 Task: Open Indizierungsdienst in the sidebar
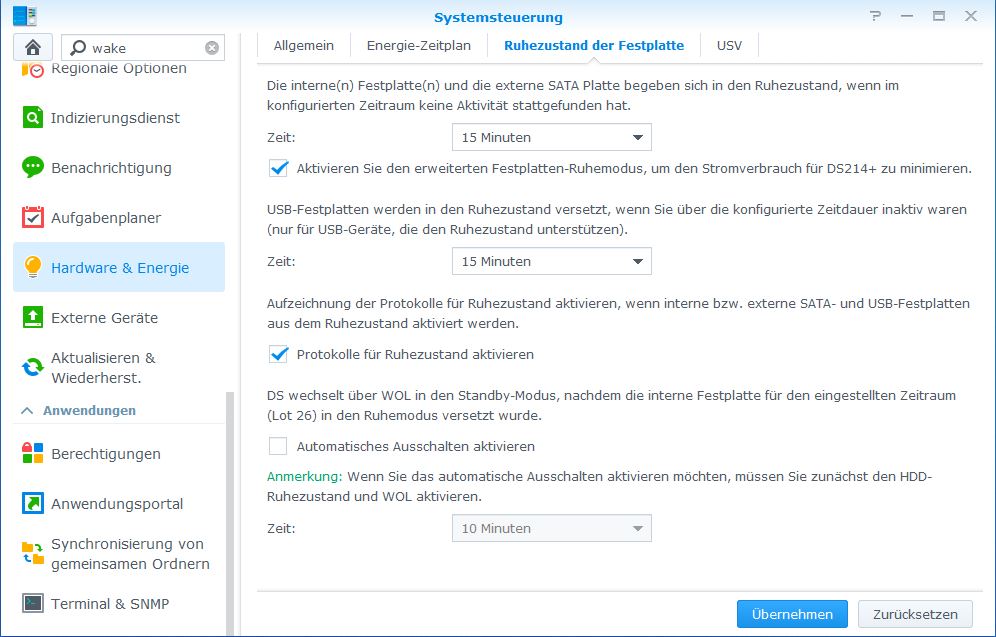click(115, 117)
